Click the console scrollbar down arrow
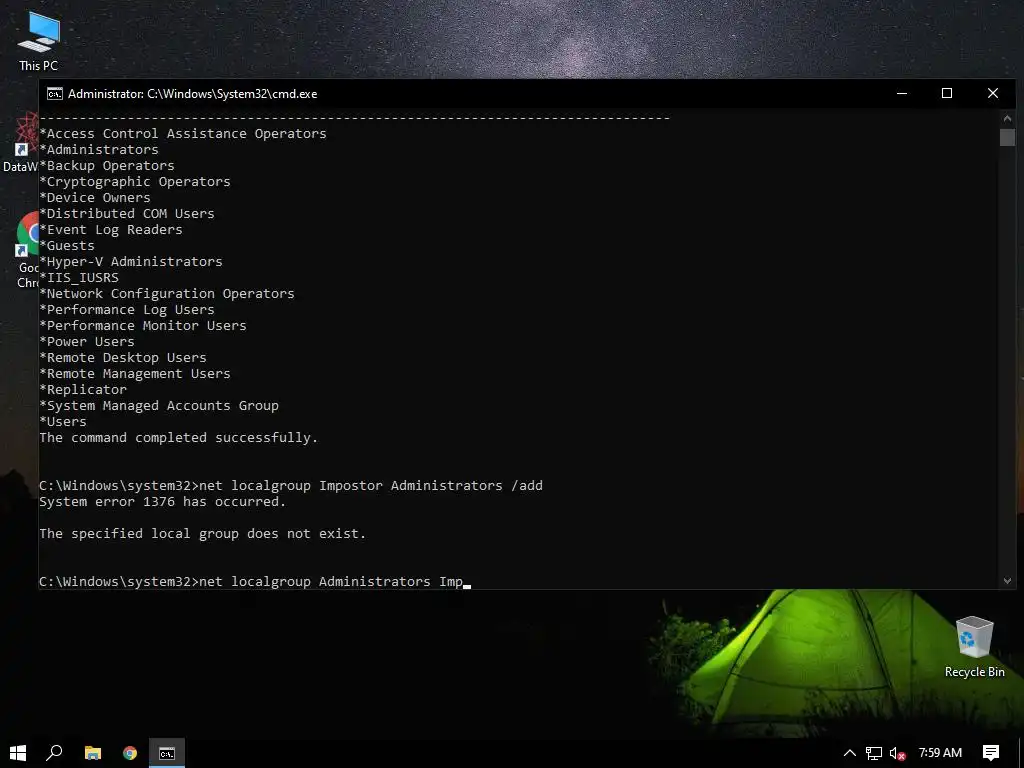Screen dimensions: 1024x768 (1007, 581)
